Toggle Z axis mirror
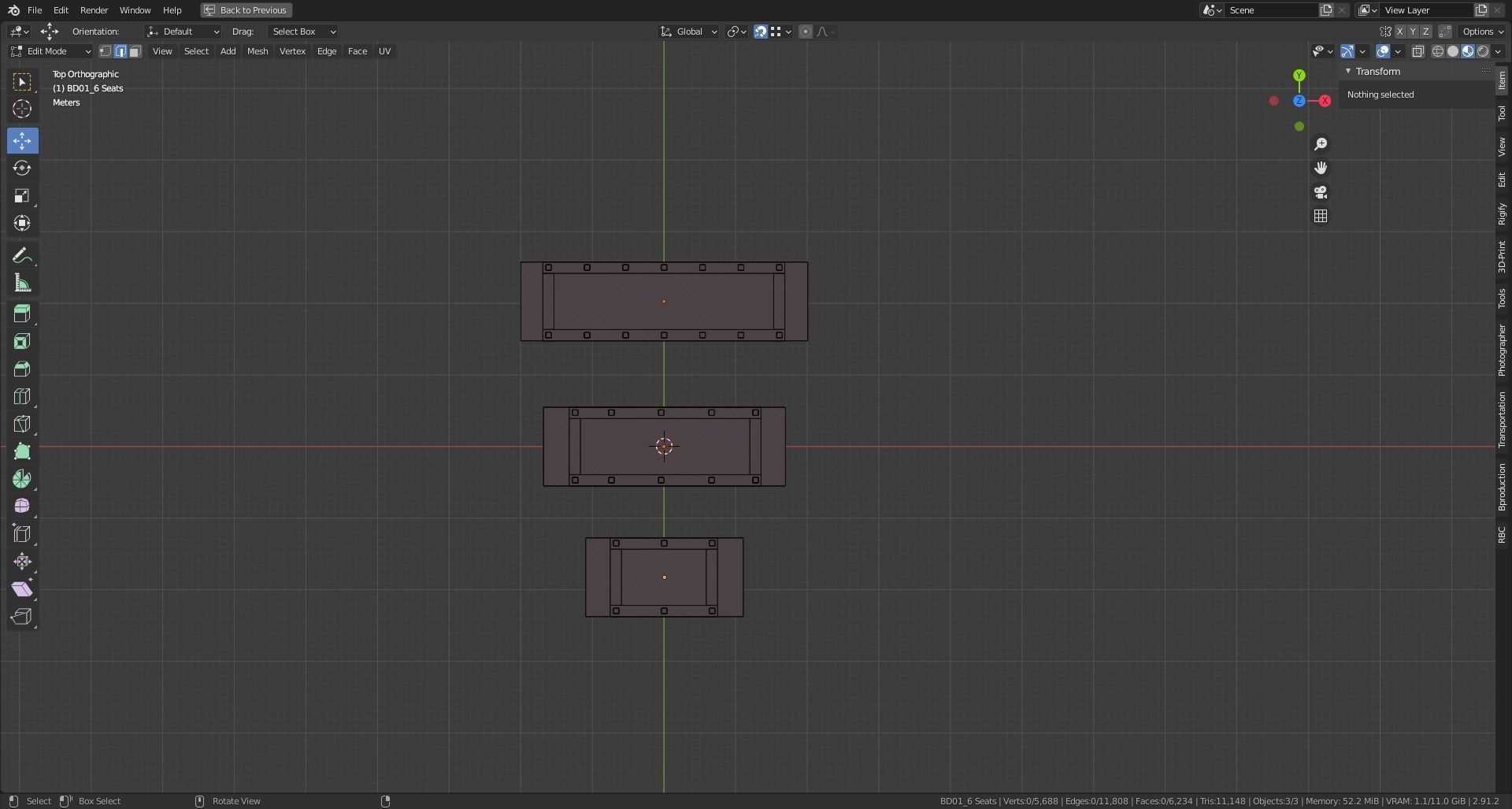 click(1426, 32)
